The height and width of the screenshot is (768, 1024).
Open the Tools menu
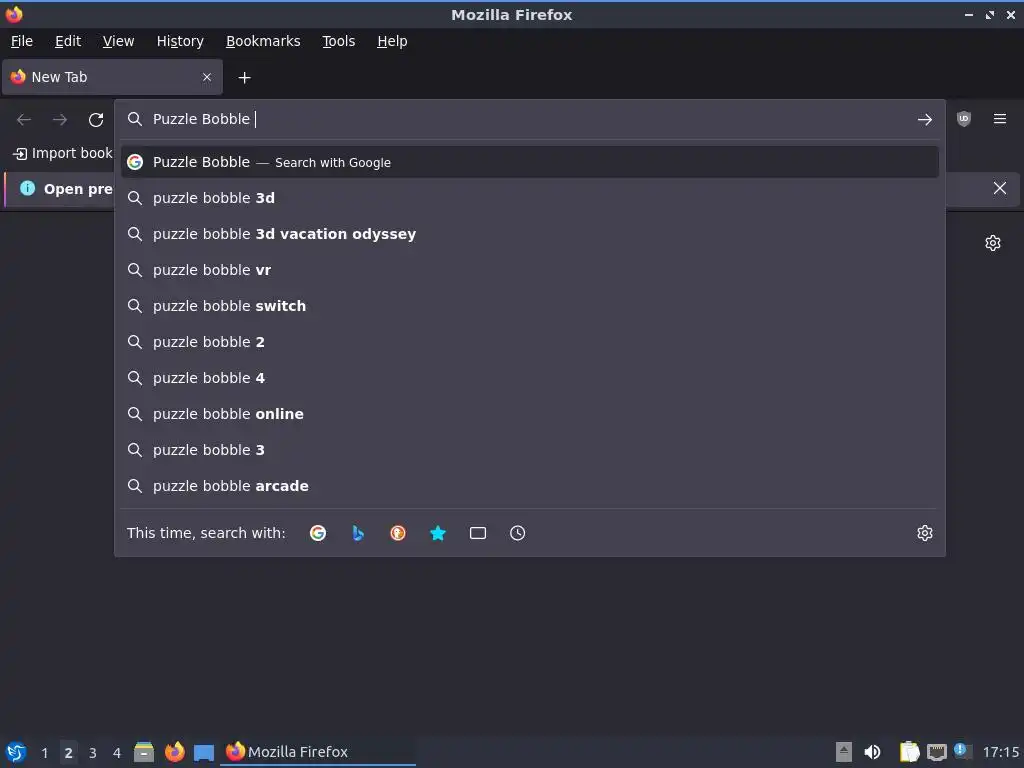(338, 41)
